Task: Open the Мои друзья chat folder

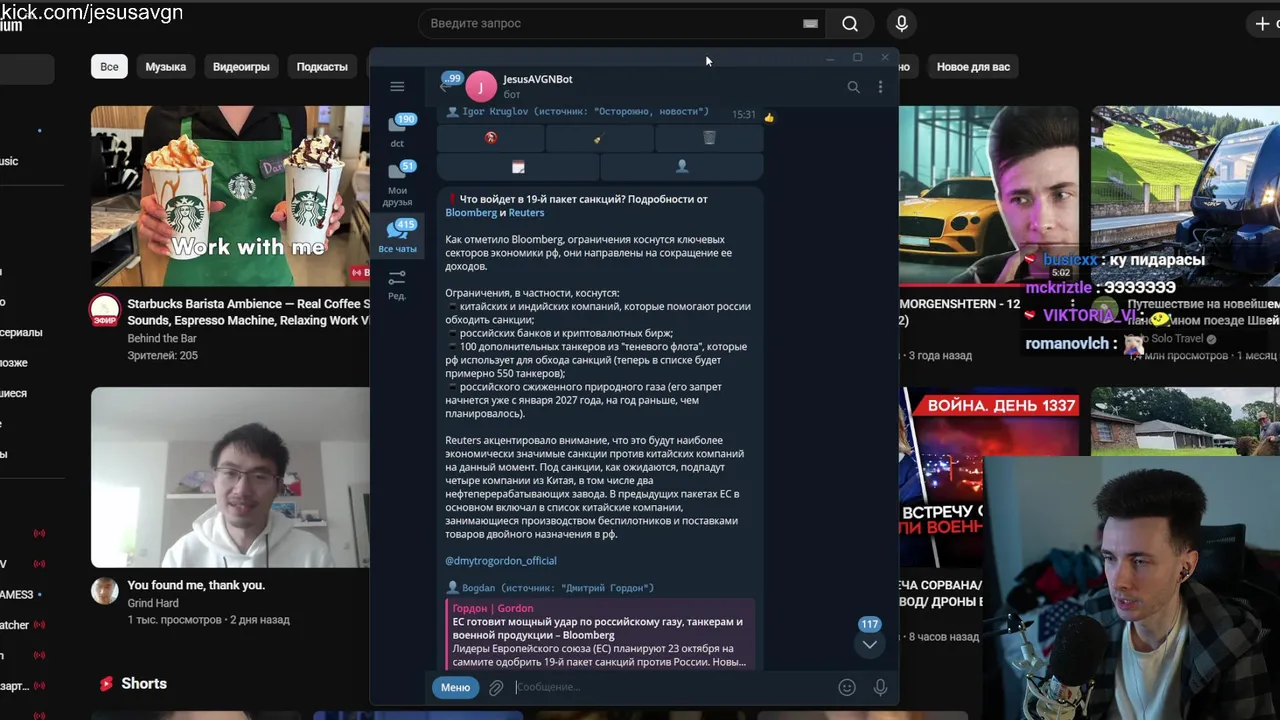Action: (x=397, y=183)
